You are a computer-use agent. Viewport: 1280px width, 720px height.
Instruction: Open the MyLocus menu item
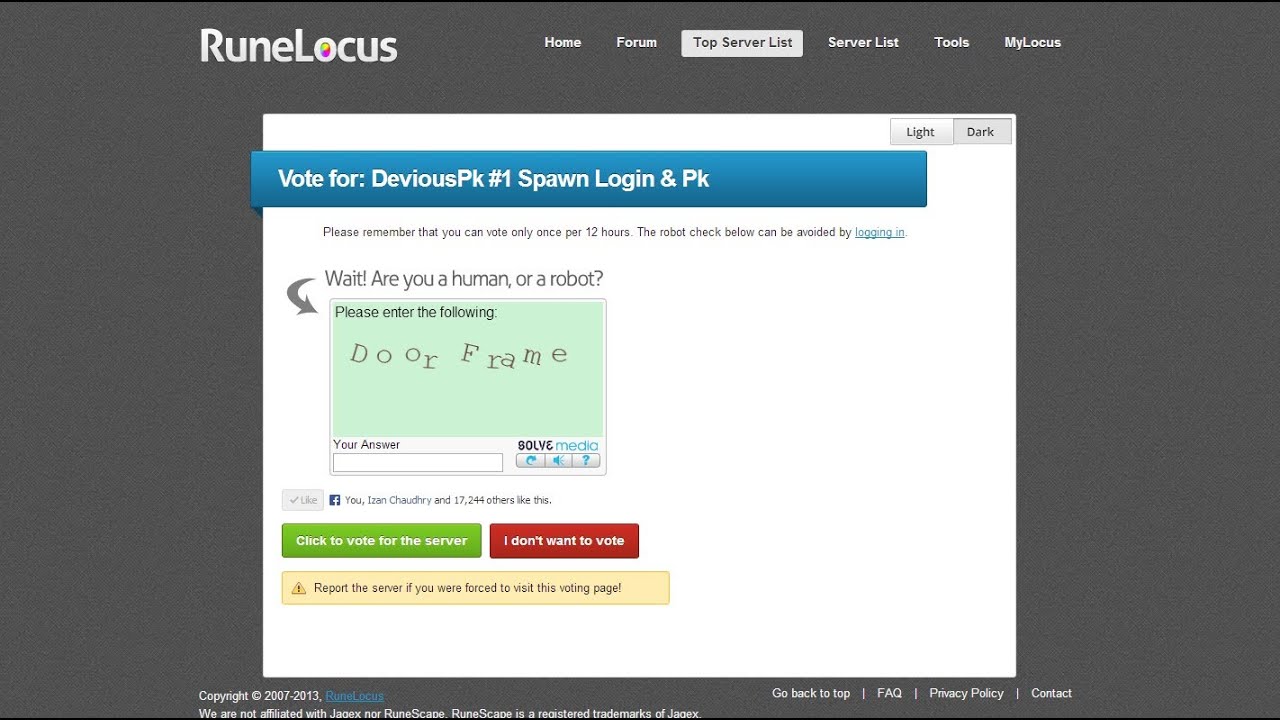click(1033, 43)
